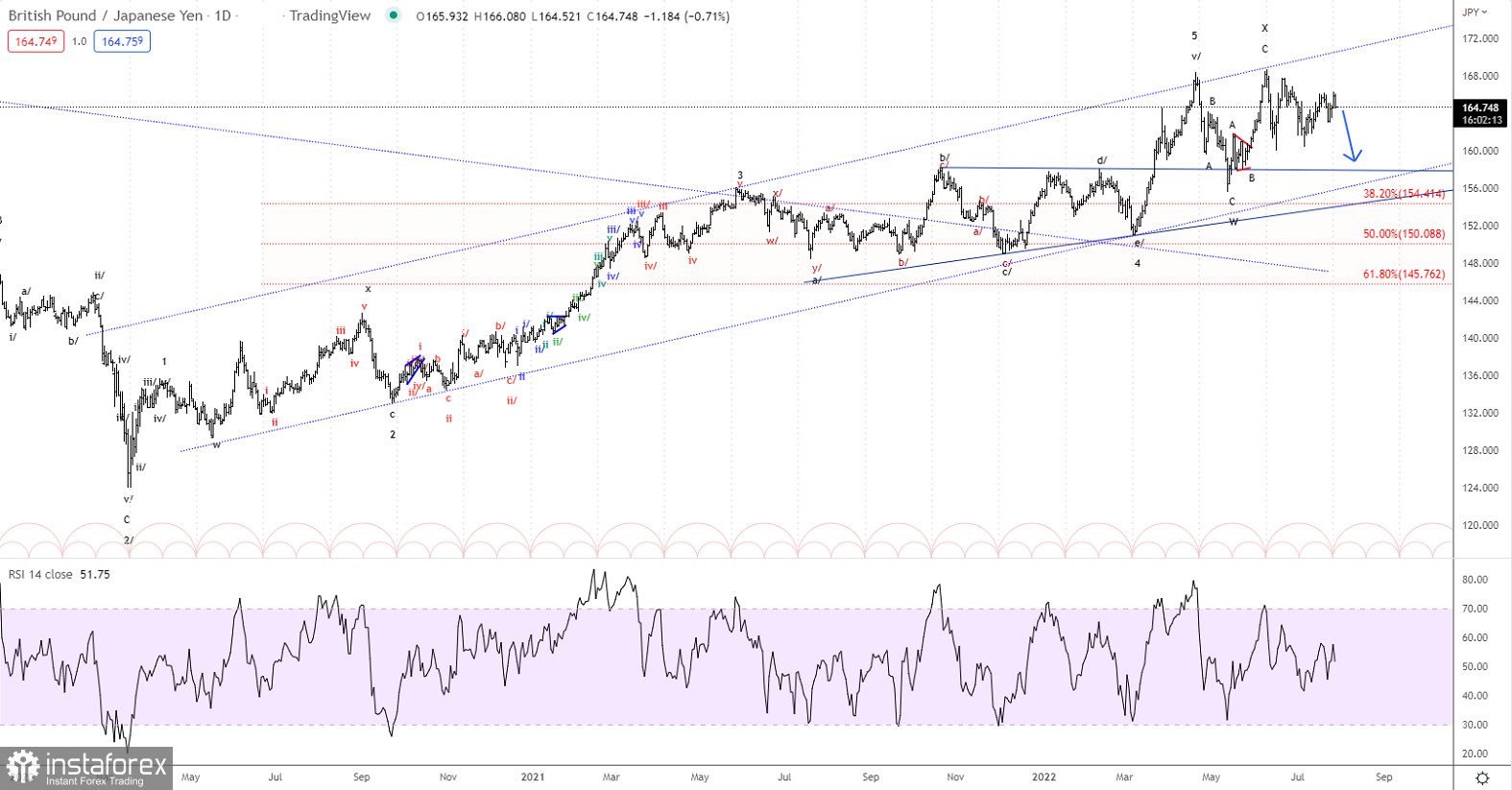Click the 172.000 price axis label
The height and width of the screenshot is (790, 1512).
1479,38
